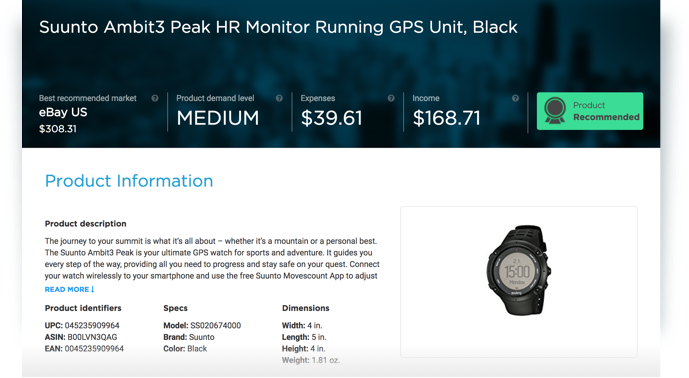Expand description with READ MORE link
689x378 pixels.
point(69,289)
